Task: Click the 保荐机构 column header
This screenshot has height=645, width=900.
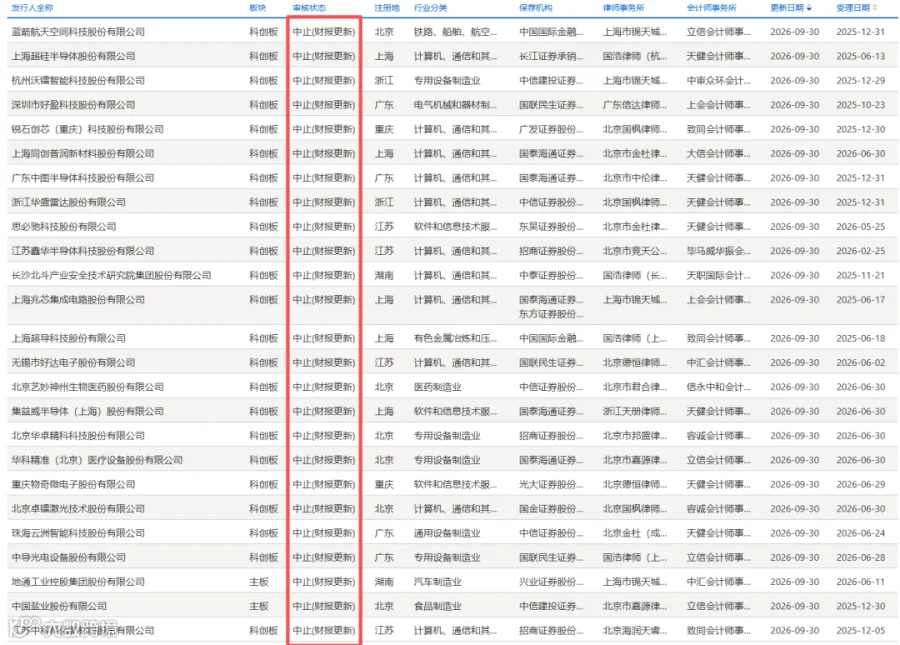Action: [x=536, y=8]
